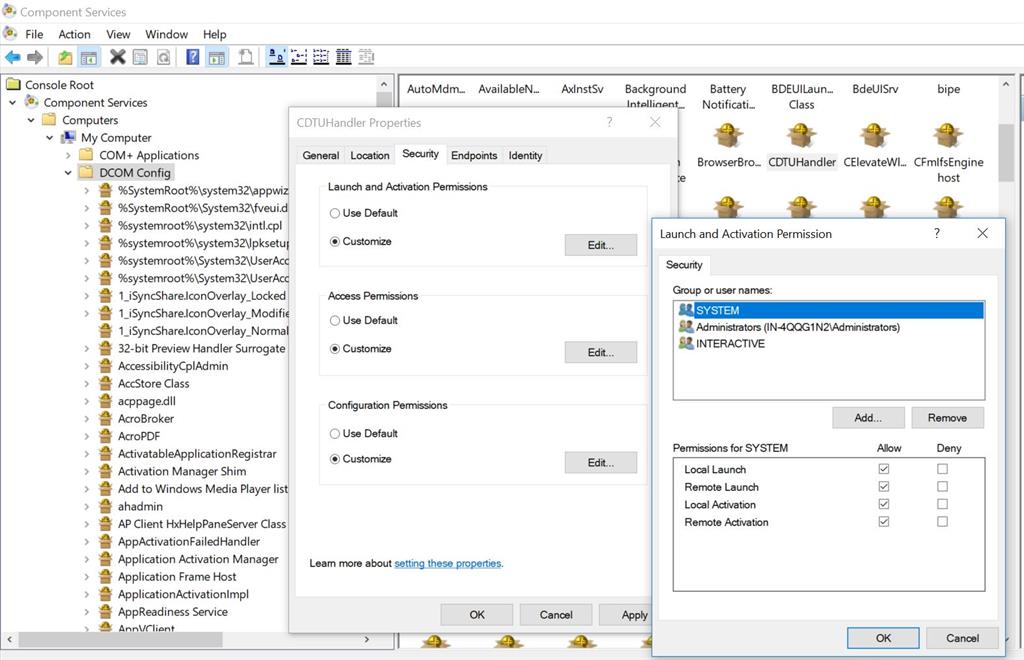1024x660 pixels.
Task: Expand the ahadmin tree node
Action: pos(86,507)
